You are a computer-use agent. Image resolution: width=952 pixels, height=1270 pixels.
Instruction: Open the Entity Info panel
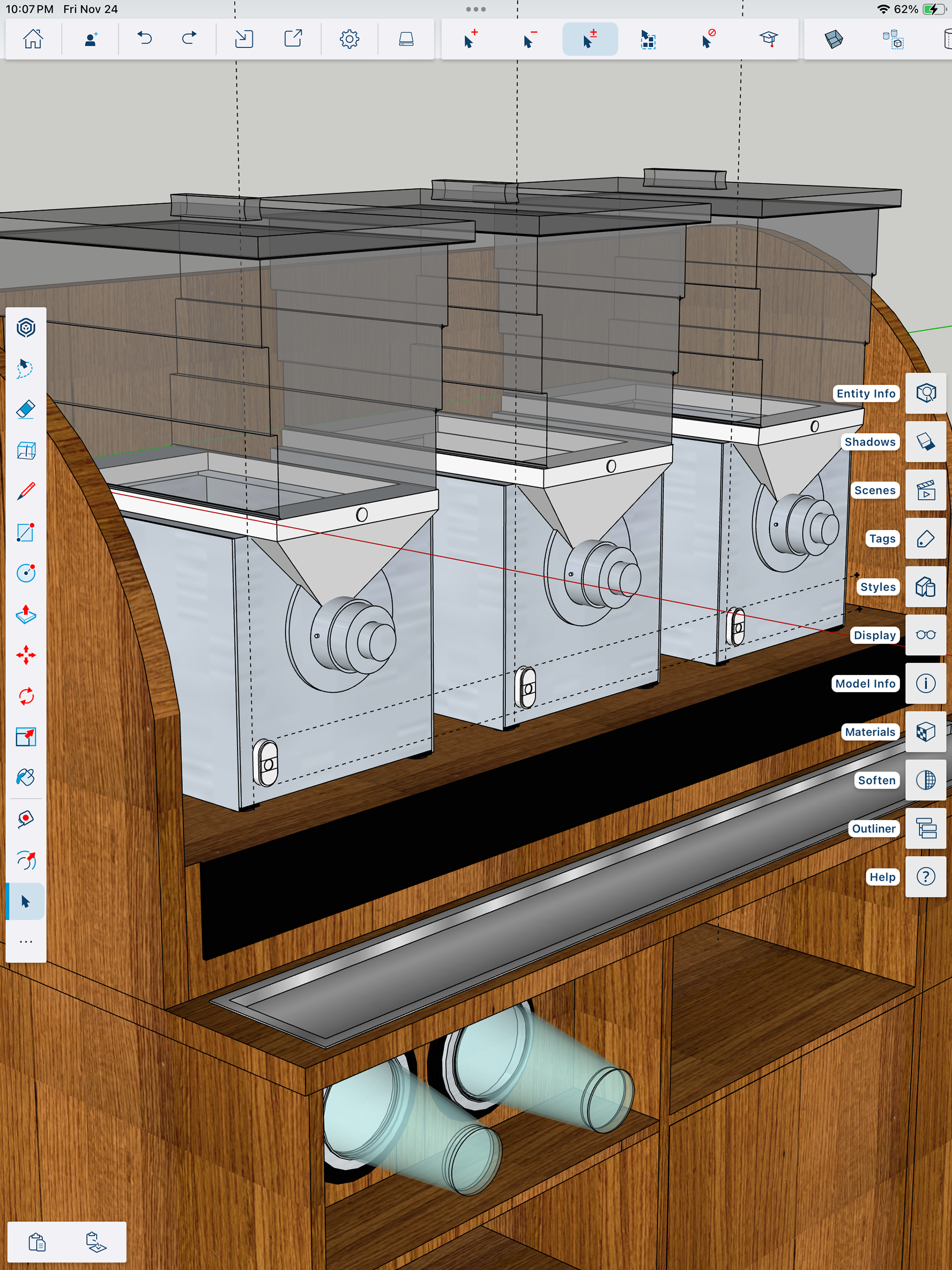point(925,393)
